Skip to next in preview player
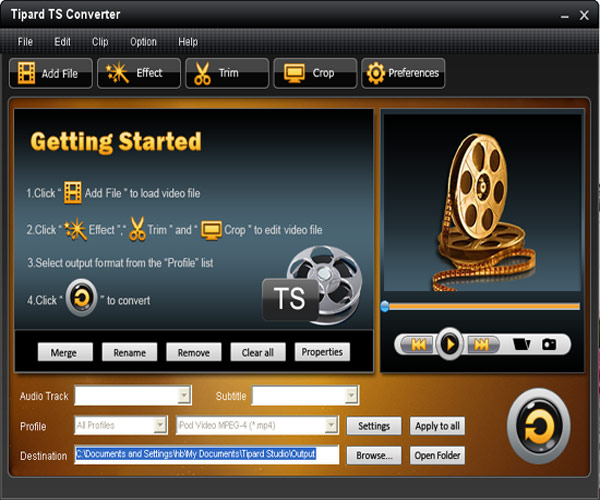 (481, 345)
